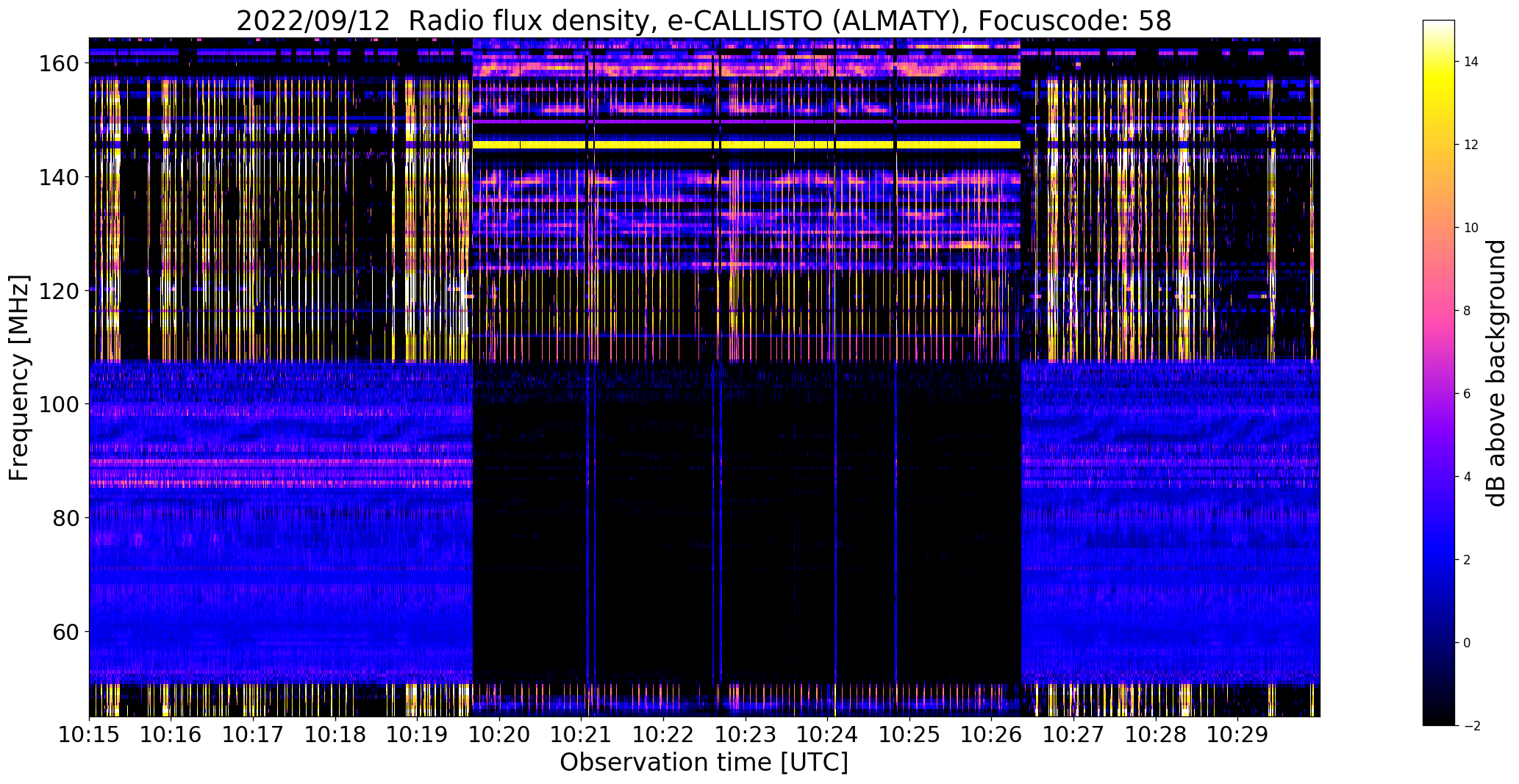Click the 120 frequency tick label
Viewport: 1519px width, 784px height.
click(61, 290)
